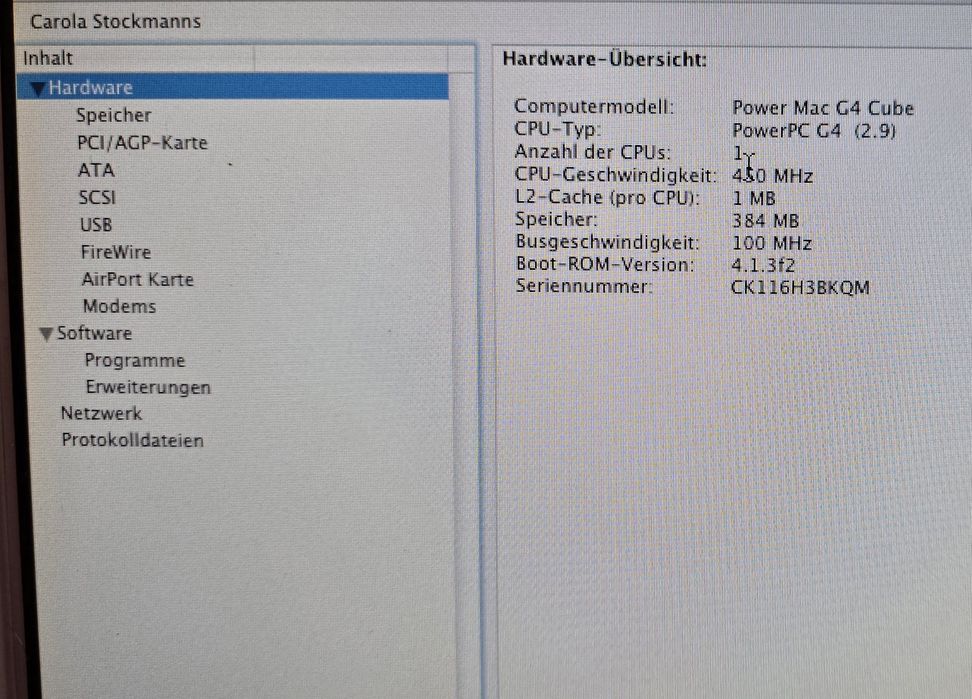Click the 100 MHz bus speed value
Screen dimensions: 972x699
(x=772, y=243)
